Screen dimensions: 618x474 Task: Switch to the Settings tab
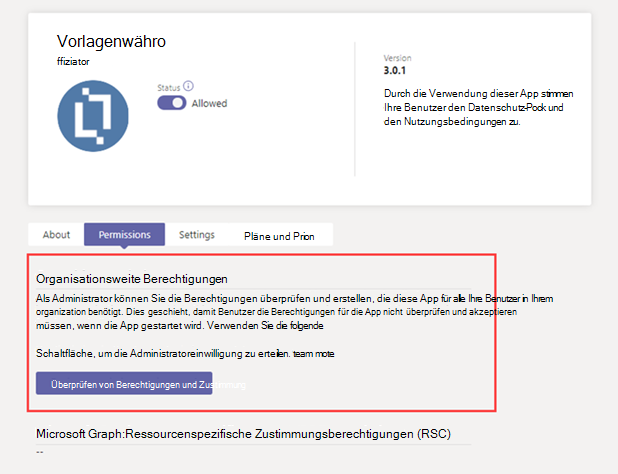click(197, 234)
